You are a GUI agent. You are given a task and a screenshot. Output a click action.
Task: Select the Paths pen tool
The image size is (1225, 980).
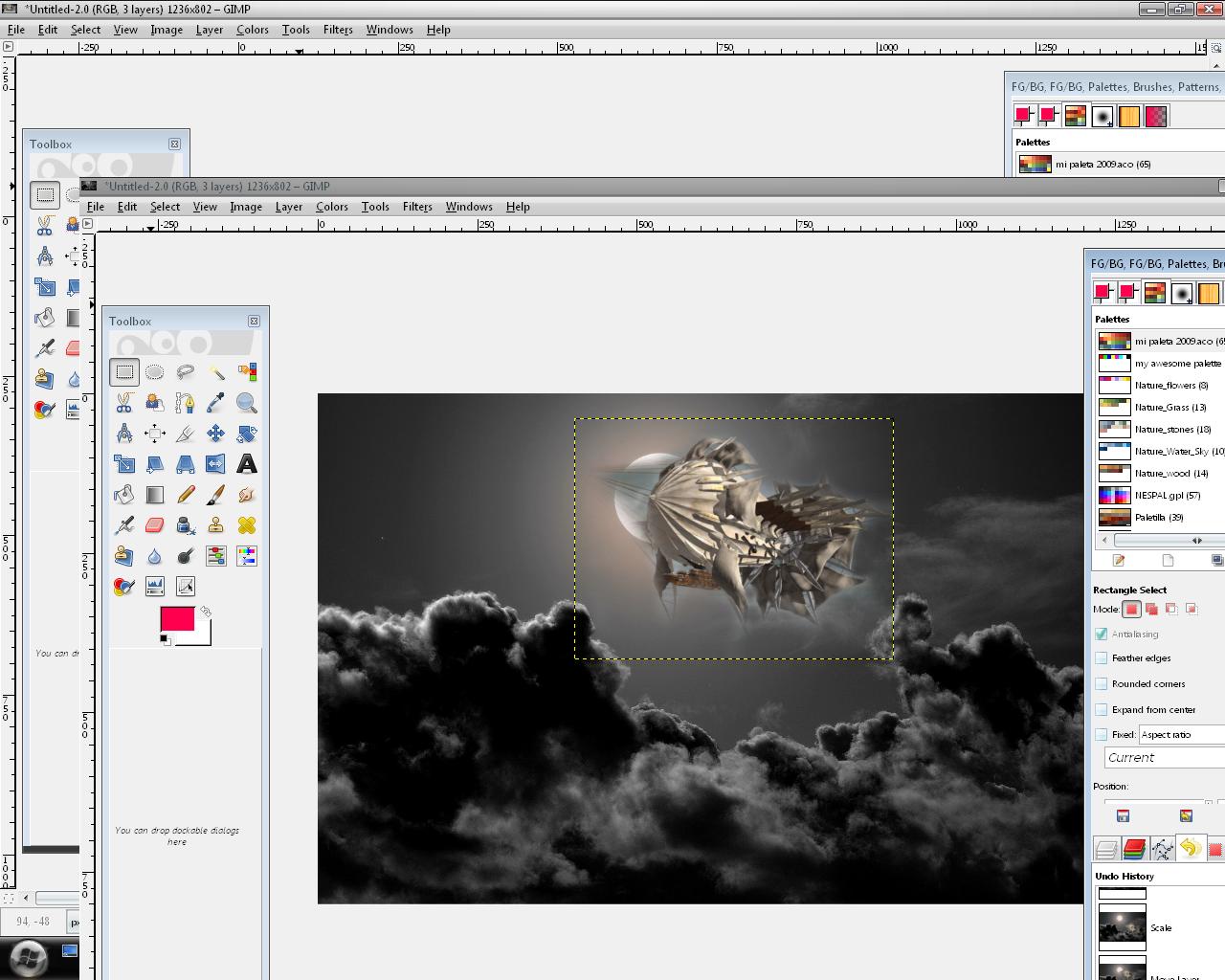pyautogui.click(x=185, y=403)
